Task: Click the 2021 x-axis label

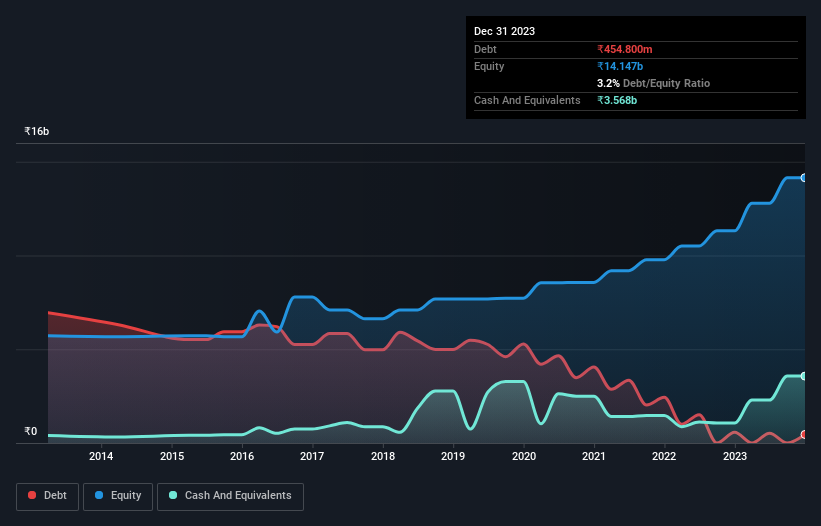Action: pos(594,456)
